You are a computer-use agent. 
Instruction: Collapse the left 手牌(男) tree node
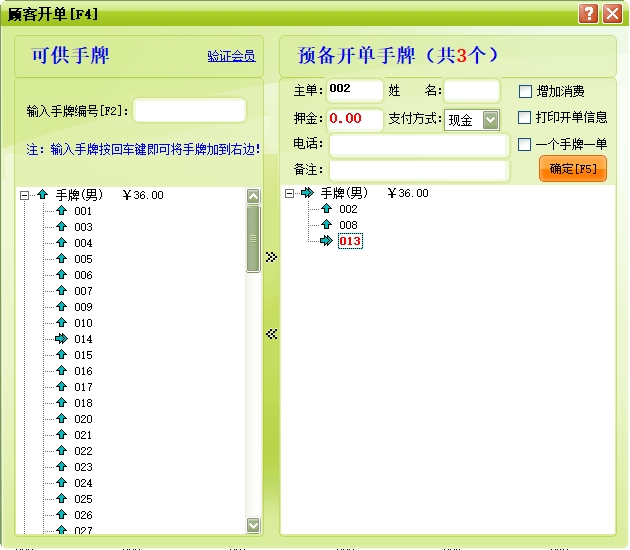[x=24, y=195]
